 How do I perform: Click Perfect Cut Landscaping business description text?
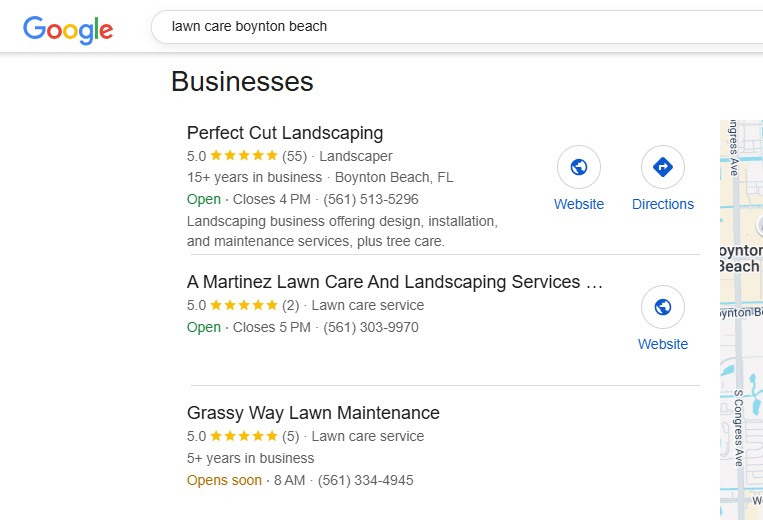[342, 231]
